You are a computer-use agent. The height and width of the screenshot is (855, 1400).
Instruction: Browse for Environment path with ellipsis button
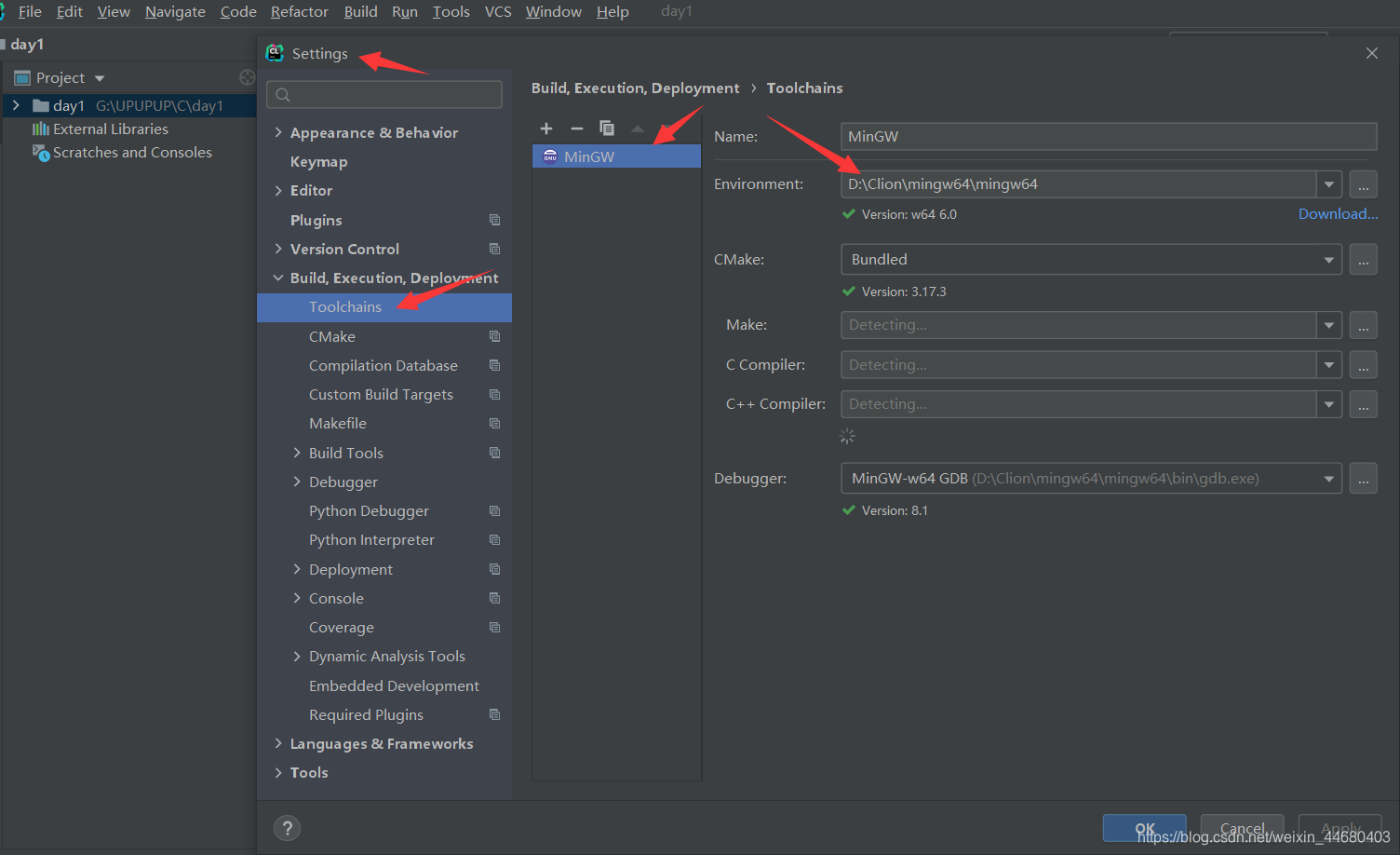tap(1364, 184)
